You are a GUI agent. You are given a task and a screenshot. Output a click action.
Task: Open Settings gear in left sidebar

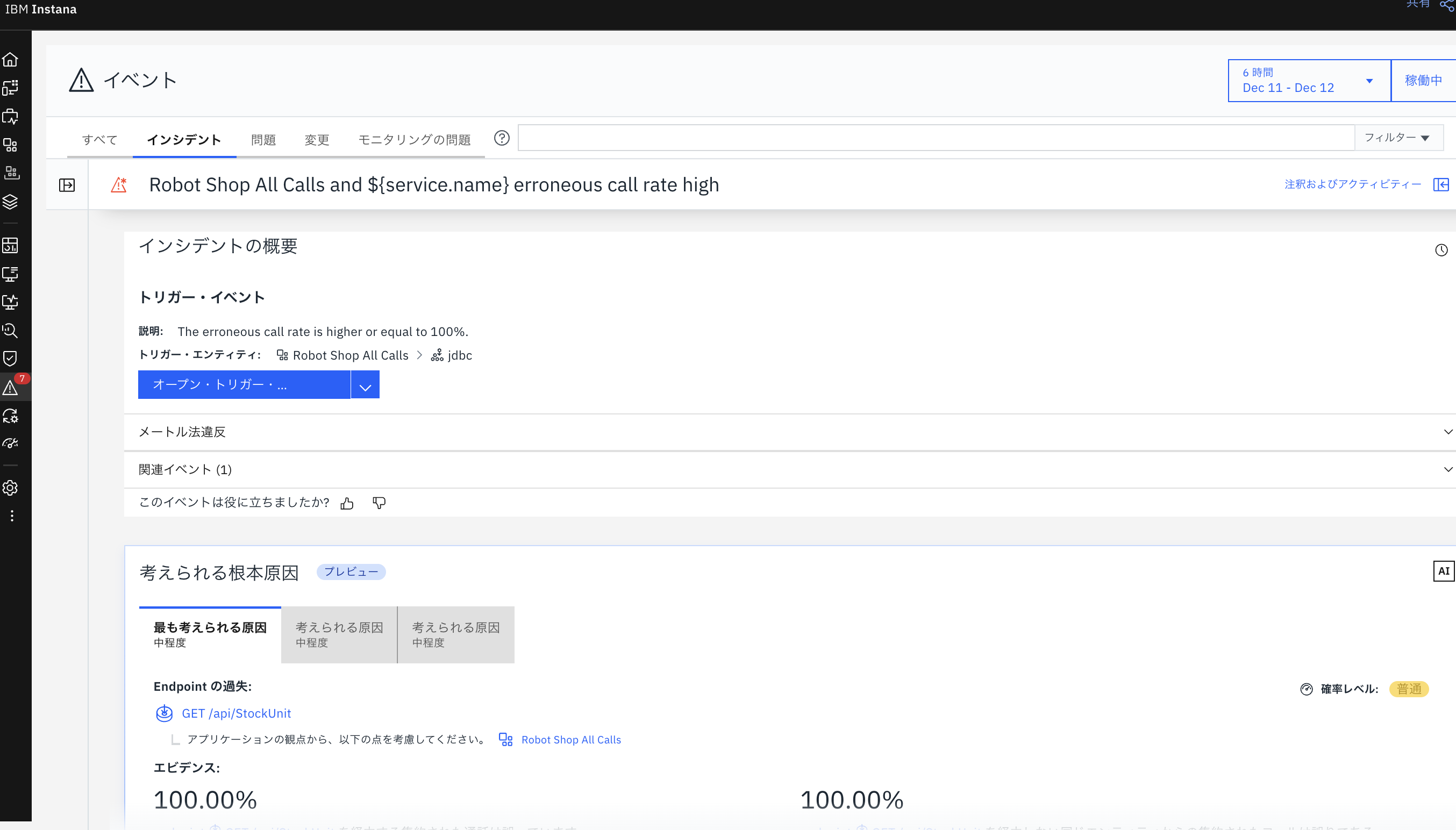coord(11,488)
